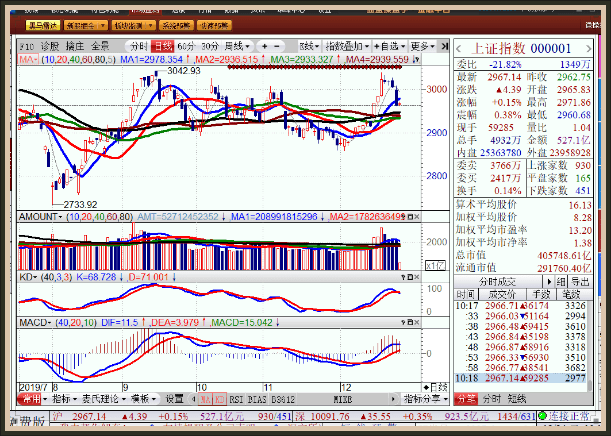
Task: Maximize the KD indicator sub-panel
Action: pos(410,277)
